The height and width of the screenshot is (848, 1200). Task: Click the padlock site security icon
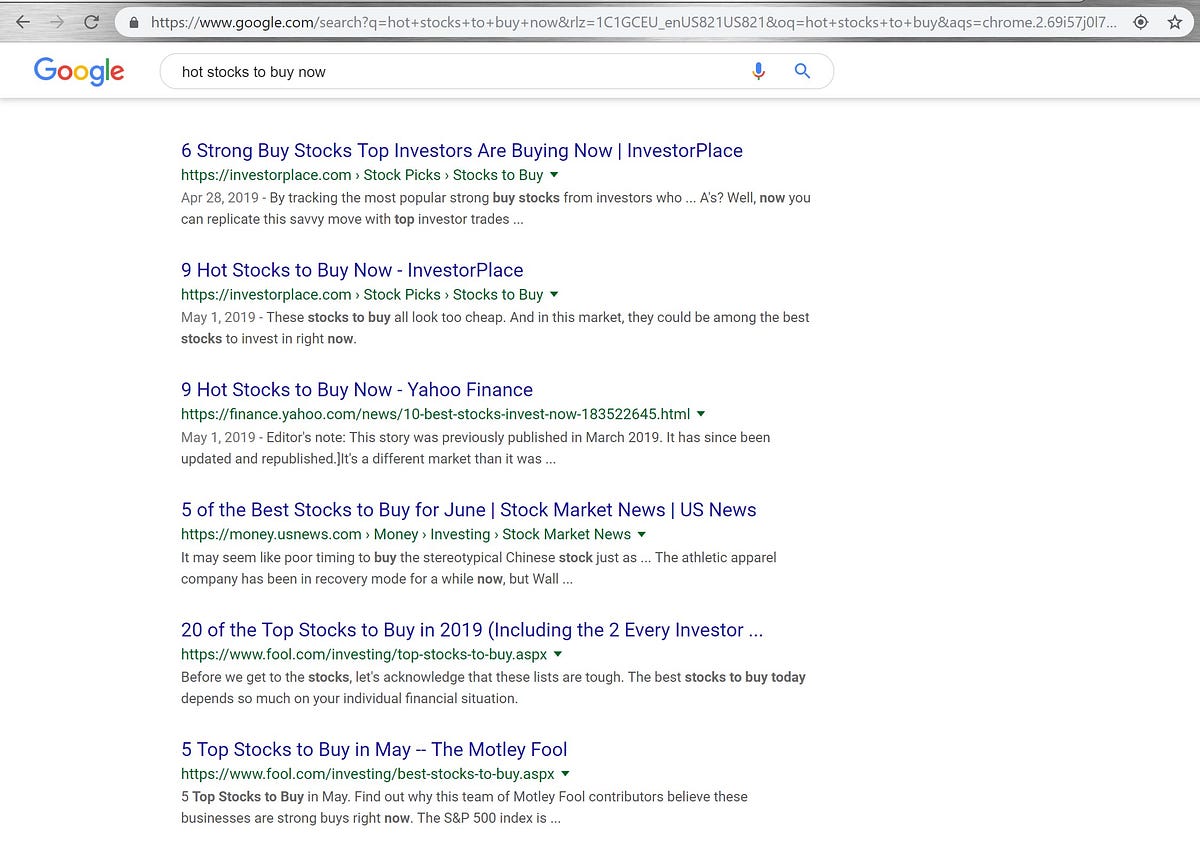(x=135, y=21)
